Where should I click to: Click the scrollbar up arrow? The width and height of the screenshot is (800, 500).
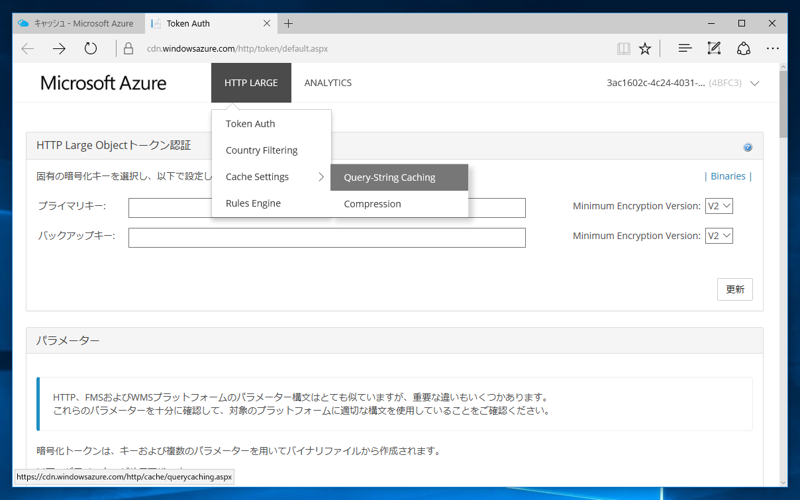pos(783,67)
